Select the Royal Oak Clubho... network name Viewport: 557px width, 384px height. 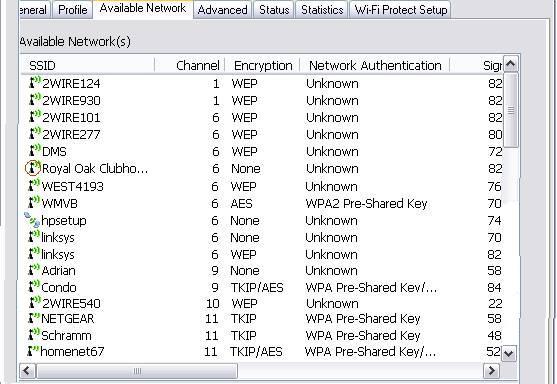tap(95, 168)
